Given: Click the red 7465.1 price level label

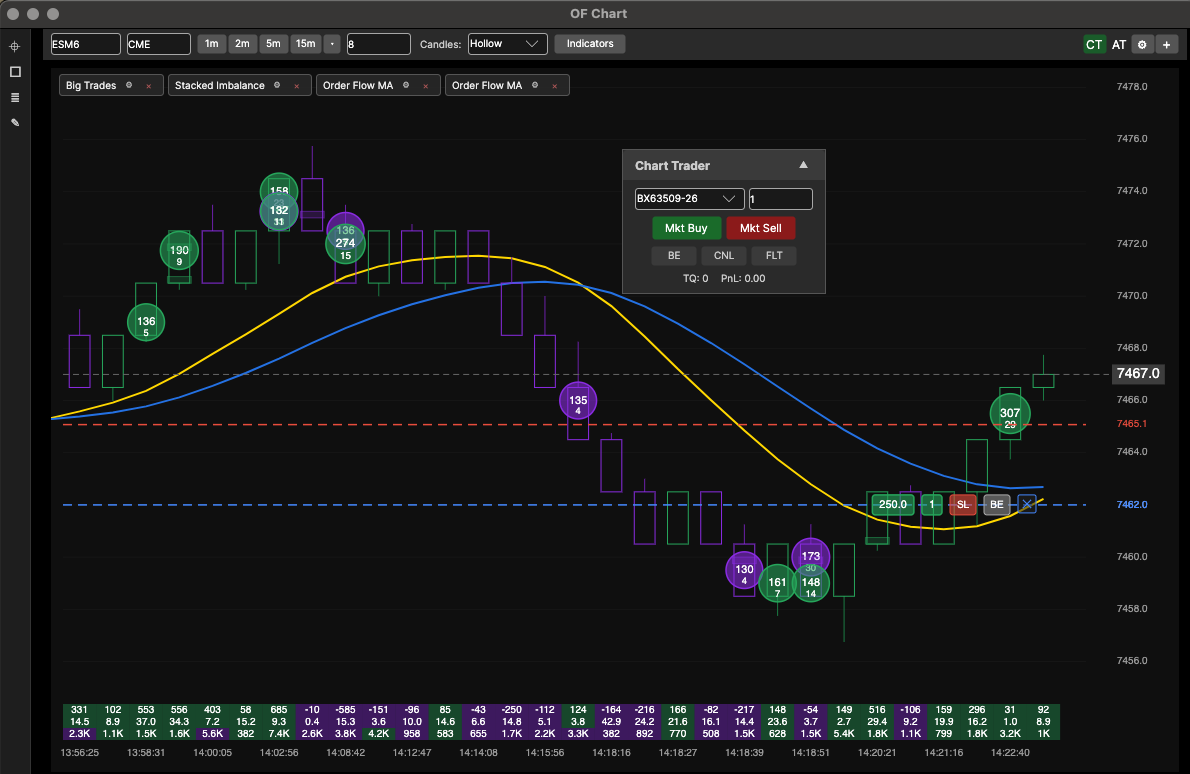Looking at the screenshot, I should 1132,423.
